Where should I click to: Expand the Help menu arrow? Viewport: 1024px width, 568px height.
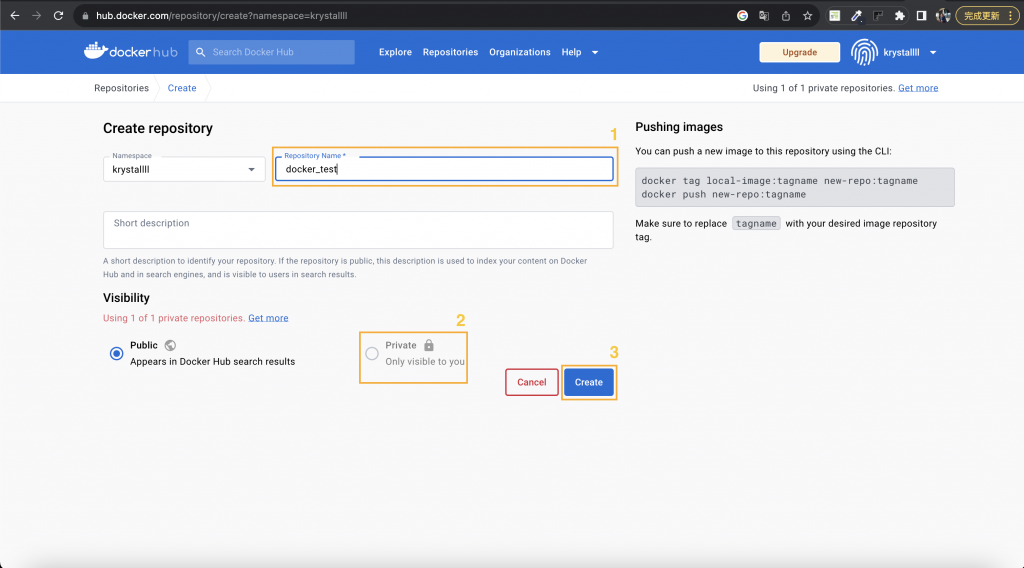595,52
